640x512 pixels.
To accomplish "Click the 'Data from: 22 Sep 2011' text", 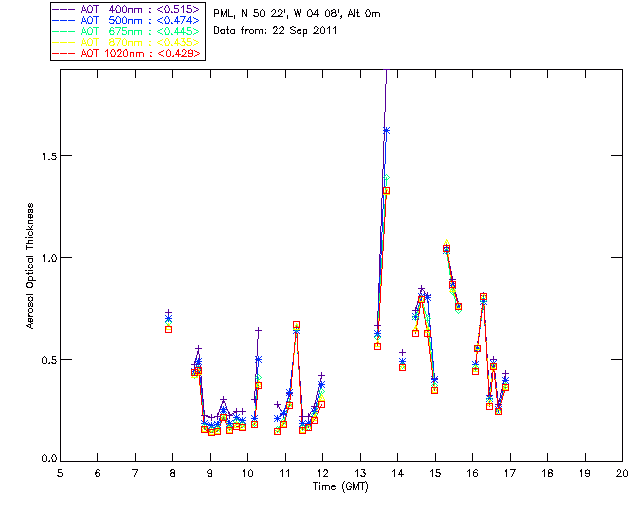I will click(270, 31).
